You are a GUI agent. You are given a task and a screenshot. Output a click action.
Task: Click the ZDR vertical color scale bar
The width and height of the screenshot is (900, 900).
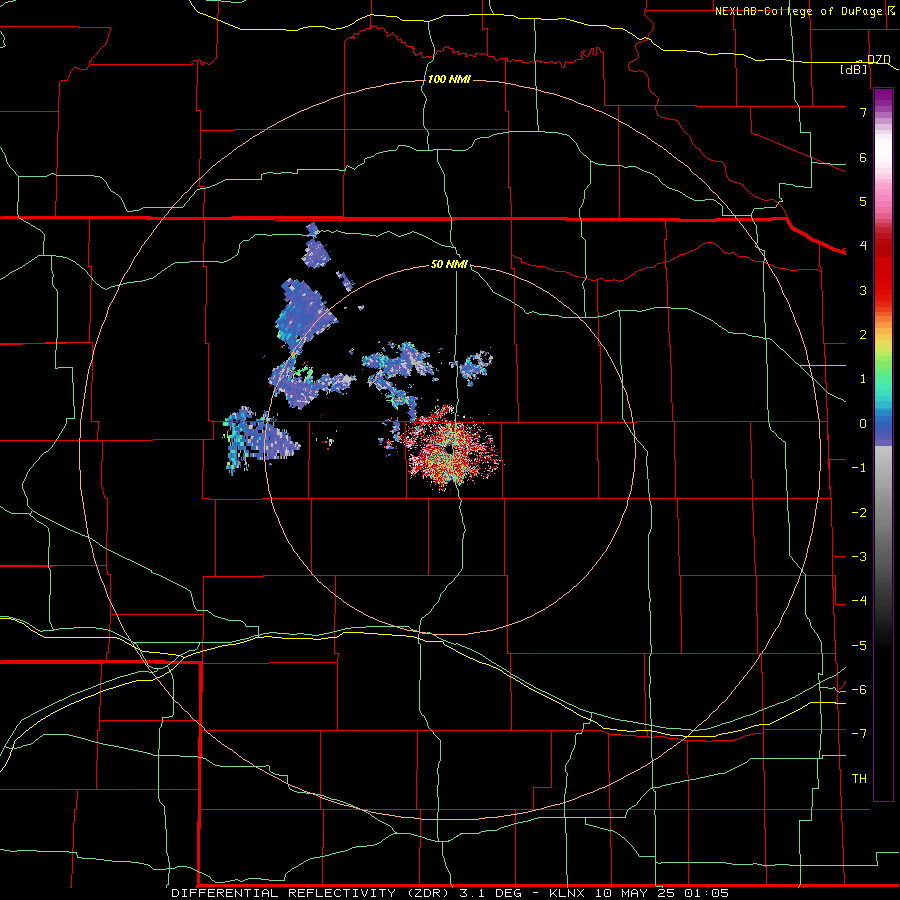tap(883, 444)
